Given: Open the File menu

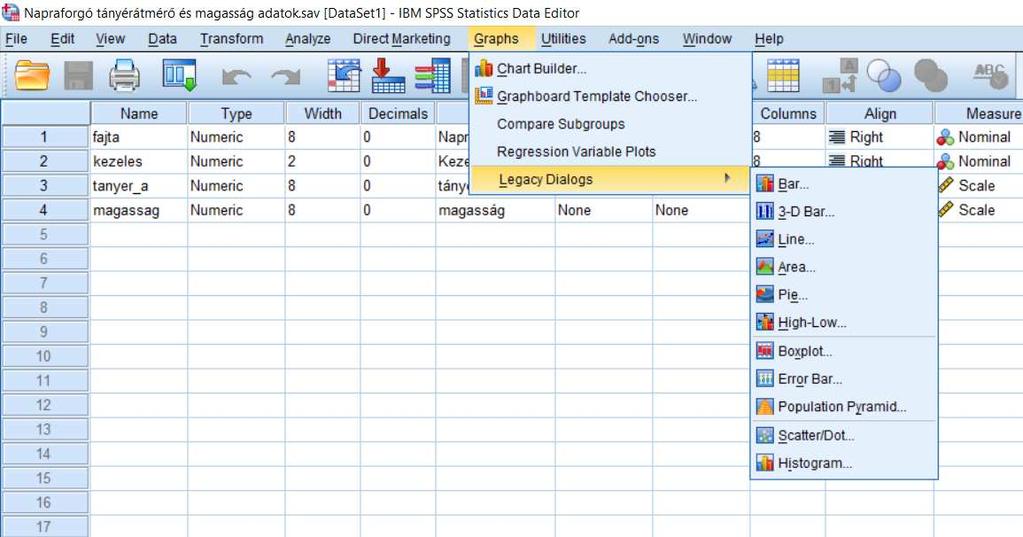Looking at the screenshot, I should tap(16, 39).
